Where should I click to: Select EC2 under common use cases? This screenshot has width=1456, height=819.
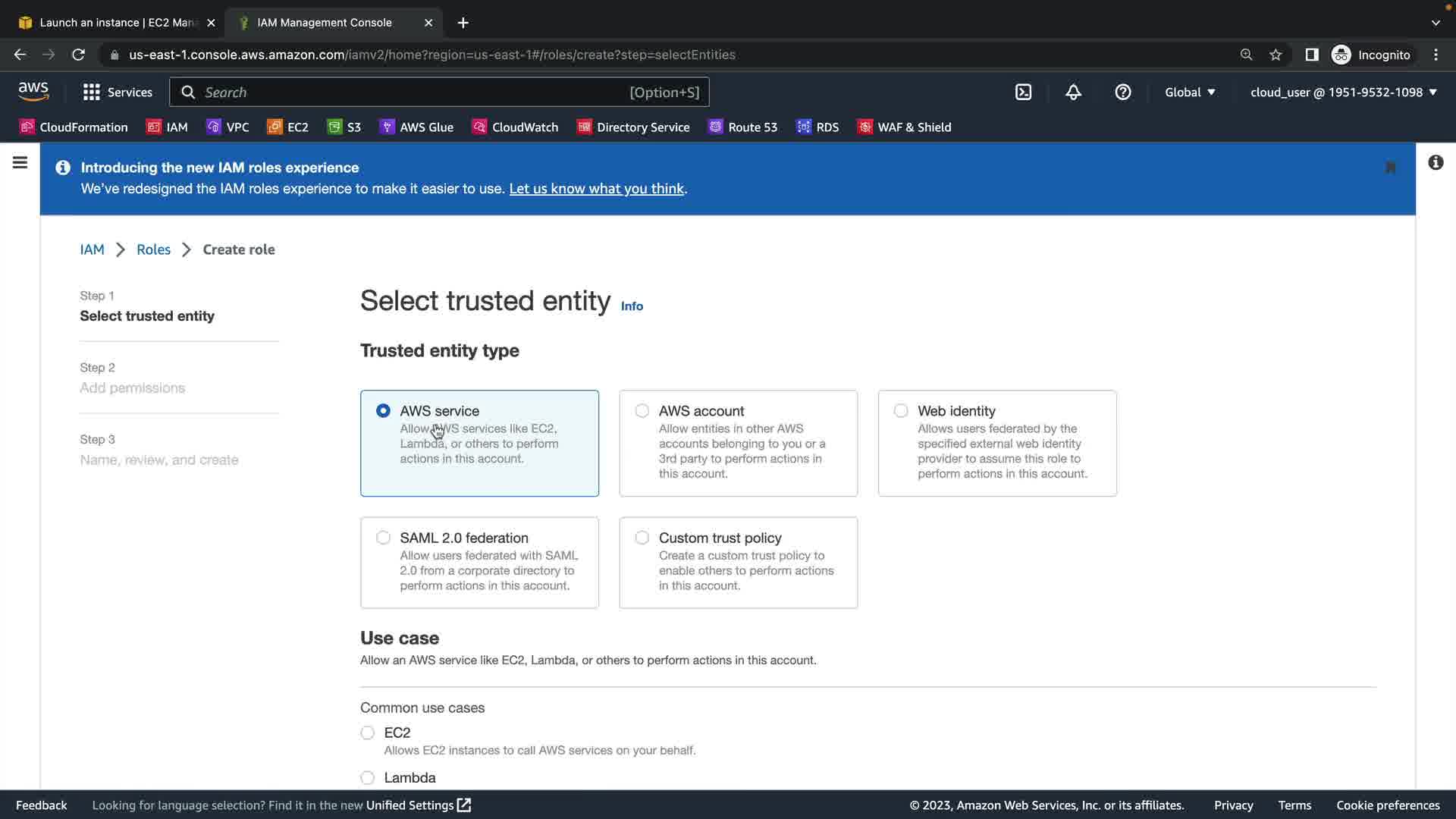tap(368, 733)
